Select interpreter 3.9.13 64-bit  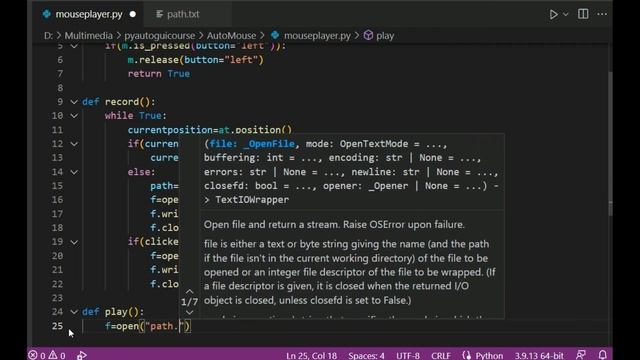click(539, 356)
